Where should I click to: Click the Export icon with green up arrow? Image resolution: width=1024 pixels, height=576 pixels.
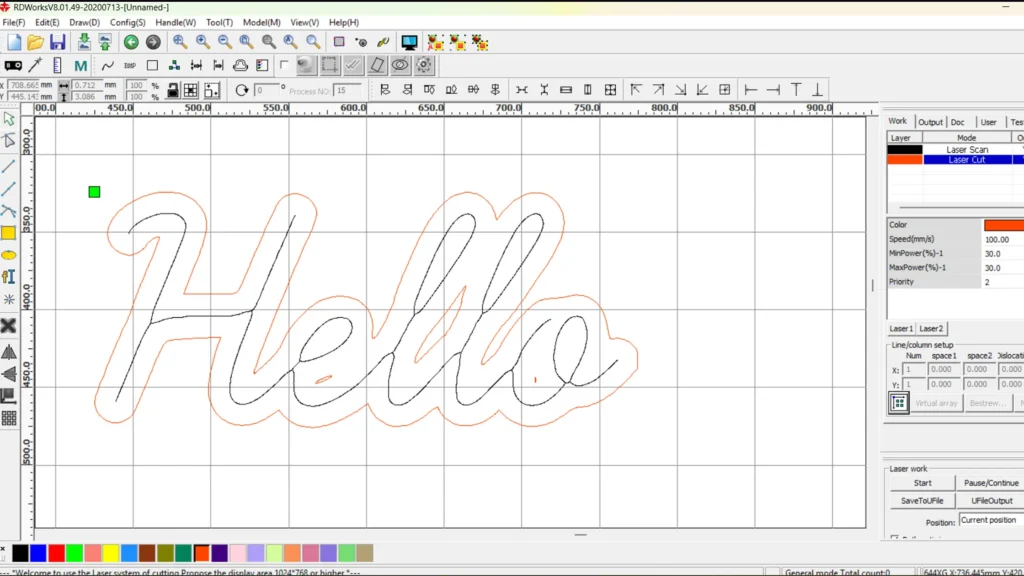(x=105, y=42)
